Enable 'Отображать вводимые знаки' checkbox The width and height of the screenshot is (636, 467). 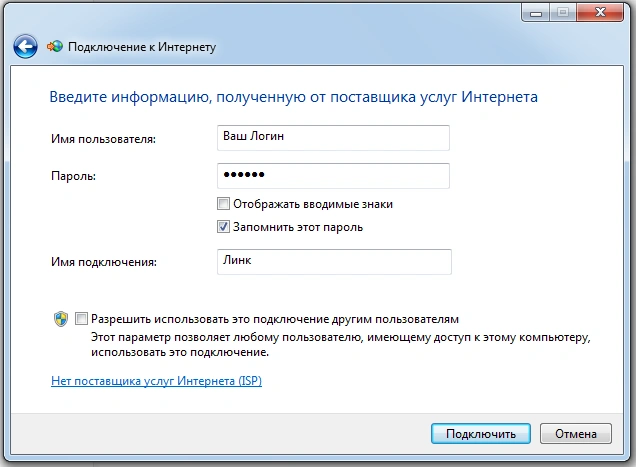(x=223, y=204)
